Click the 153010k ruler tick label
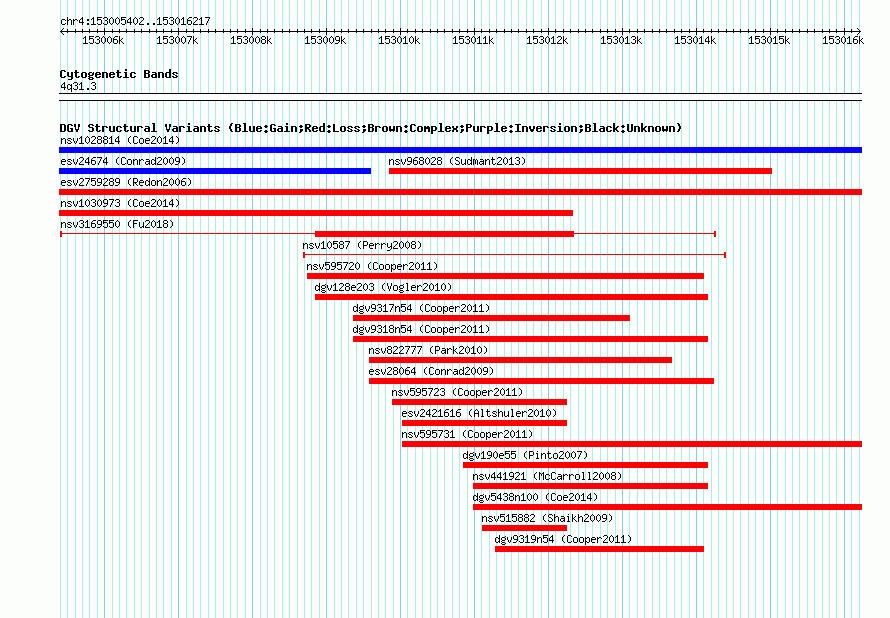890x618 pixels. (x=399, y=40)
